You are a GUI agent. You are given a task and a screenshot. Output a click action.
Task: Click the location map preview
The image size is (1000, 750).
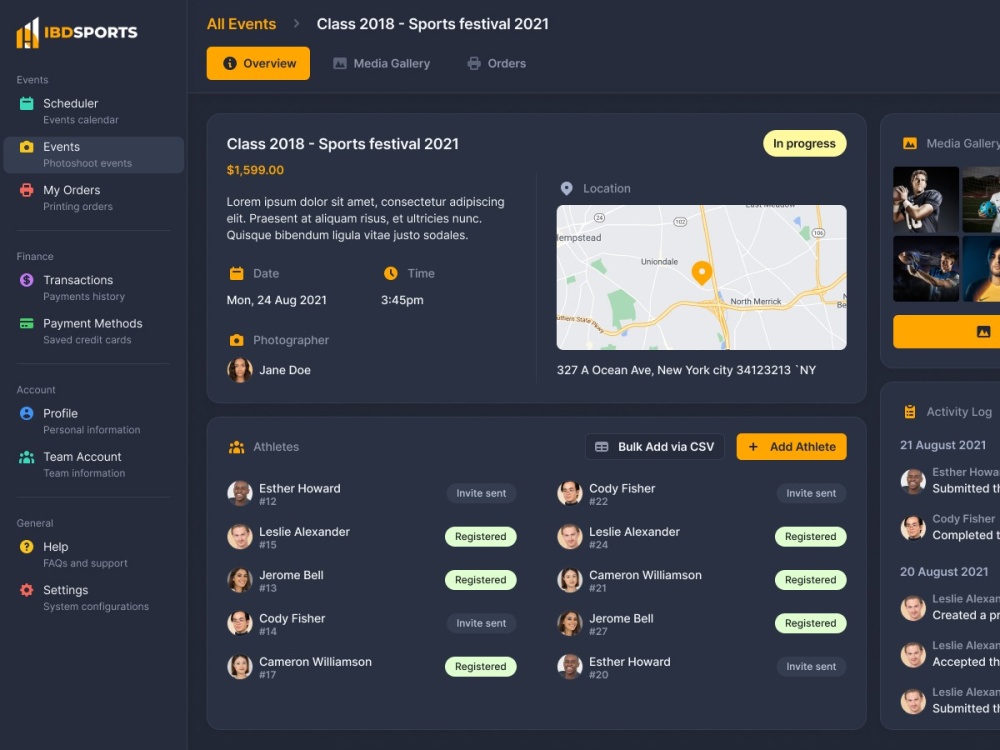pyautogui.click(x=702, y=277)
